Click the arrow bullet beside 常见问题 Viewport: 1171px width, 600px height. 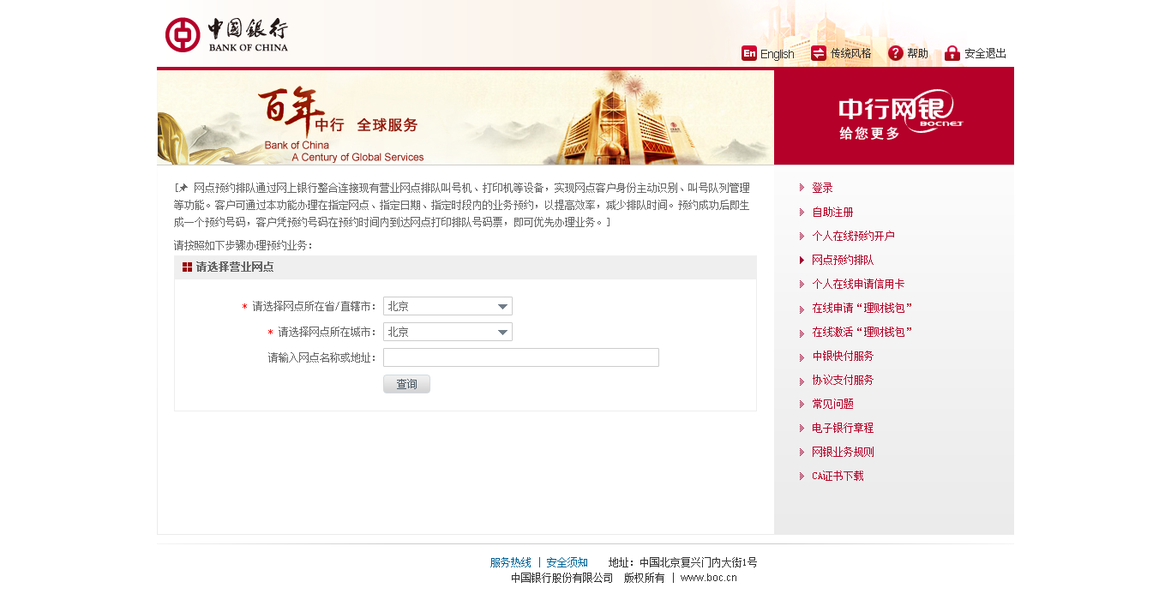point(802,404)
